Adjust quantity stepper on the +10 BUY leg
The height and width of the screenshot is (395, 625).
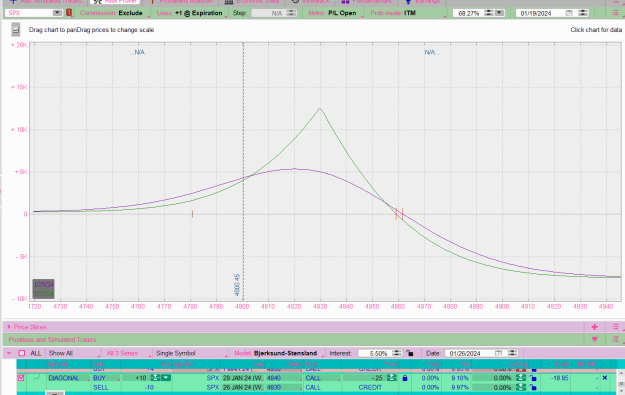coord(155,378)
